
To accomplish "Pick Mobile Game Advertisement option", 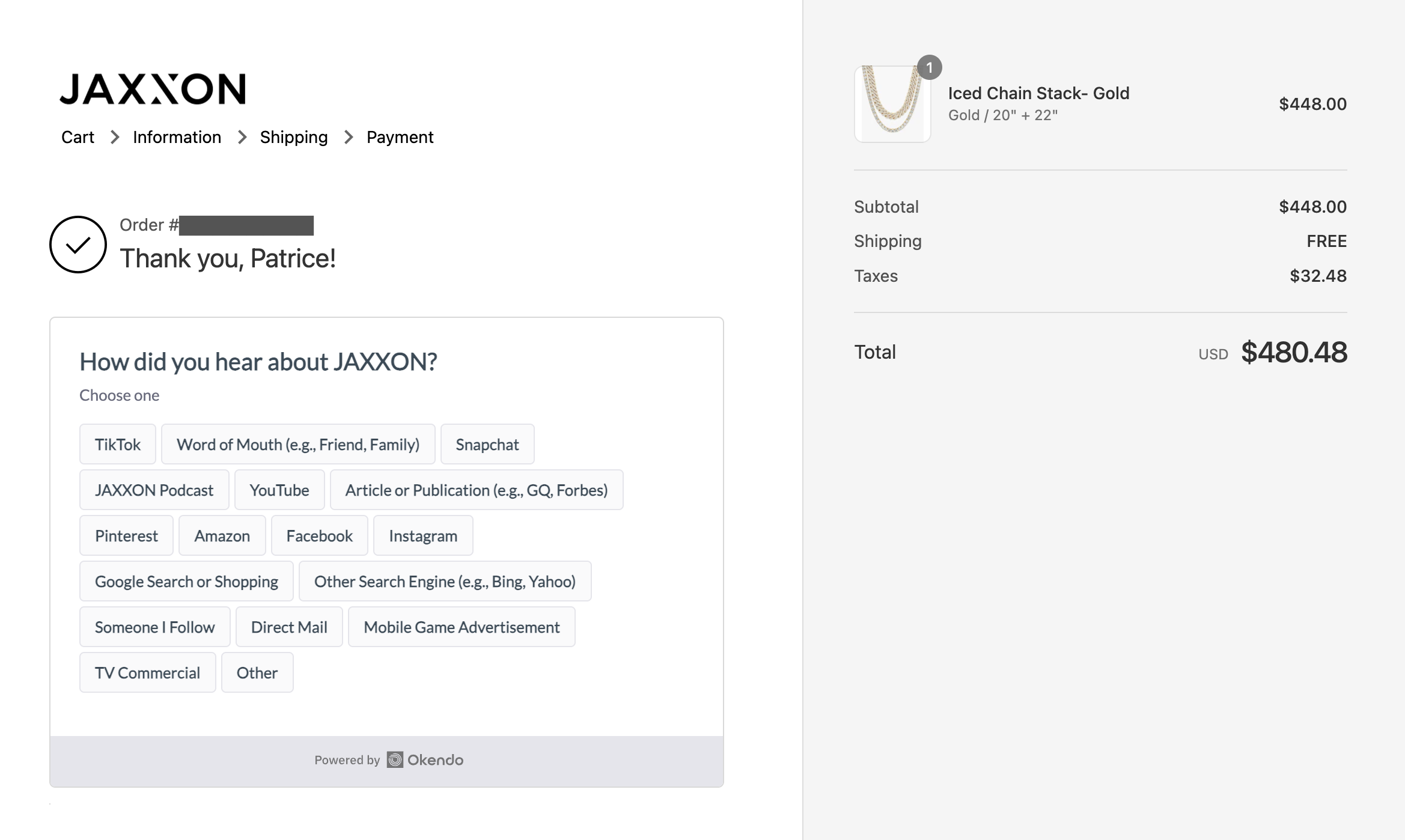I will click(x=462, y=627).
